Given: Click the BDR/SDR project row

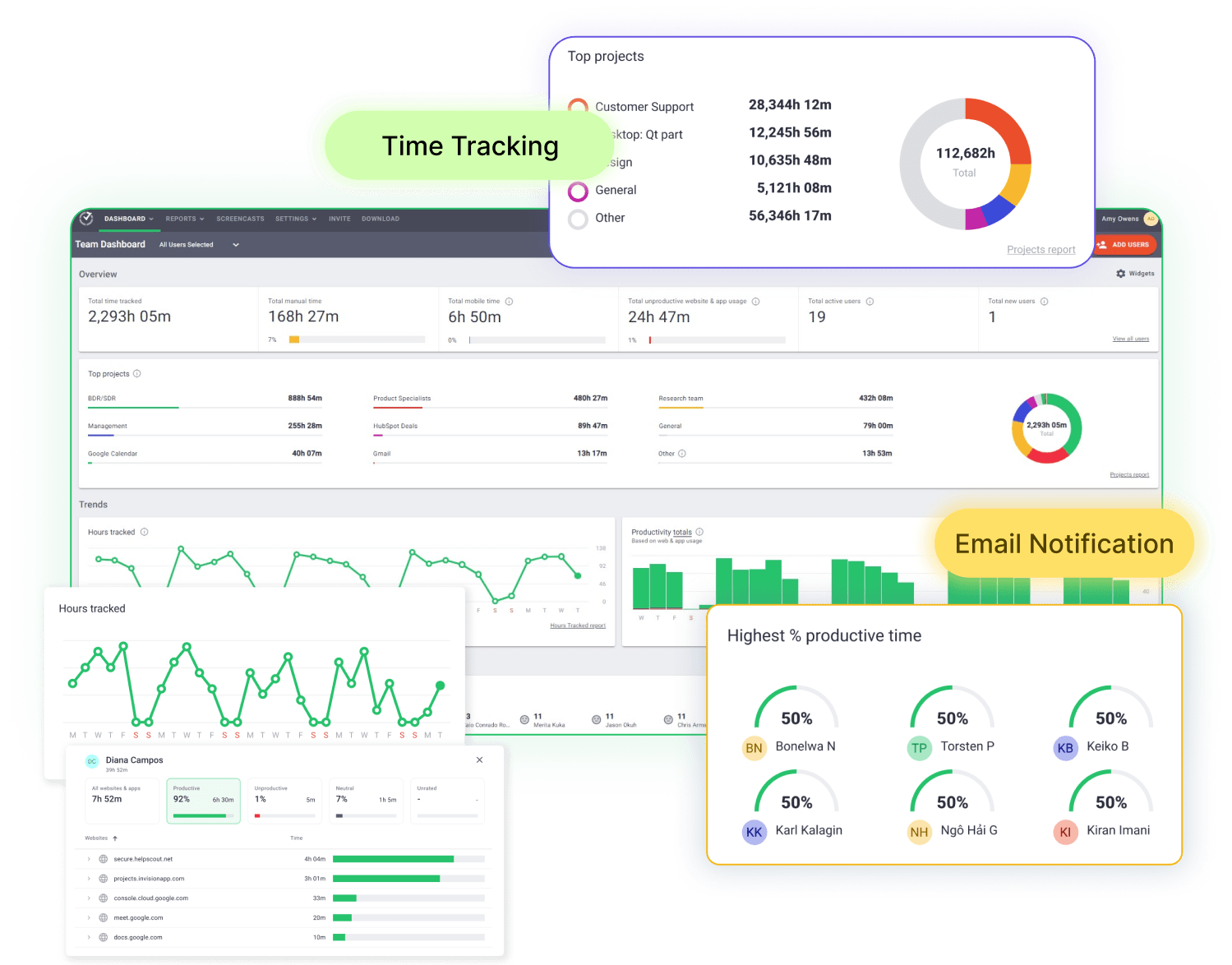Looking at the screenshot, I should click(205, 401).
